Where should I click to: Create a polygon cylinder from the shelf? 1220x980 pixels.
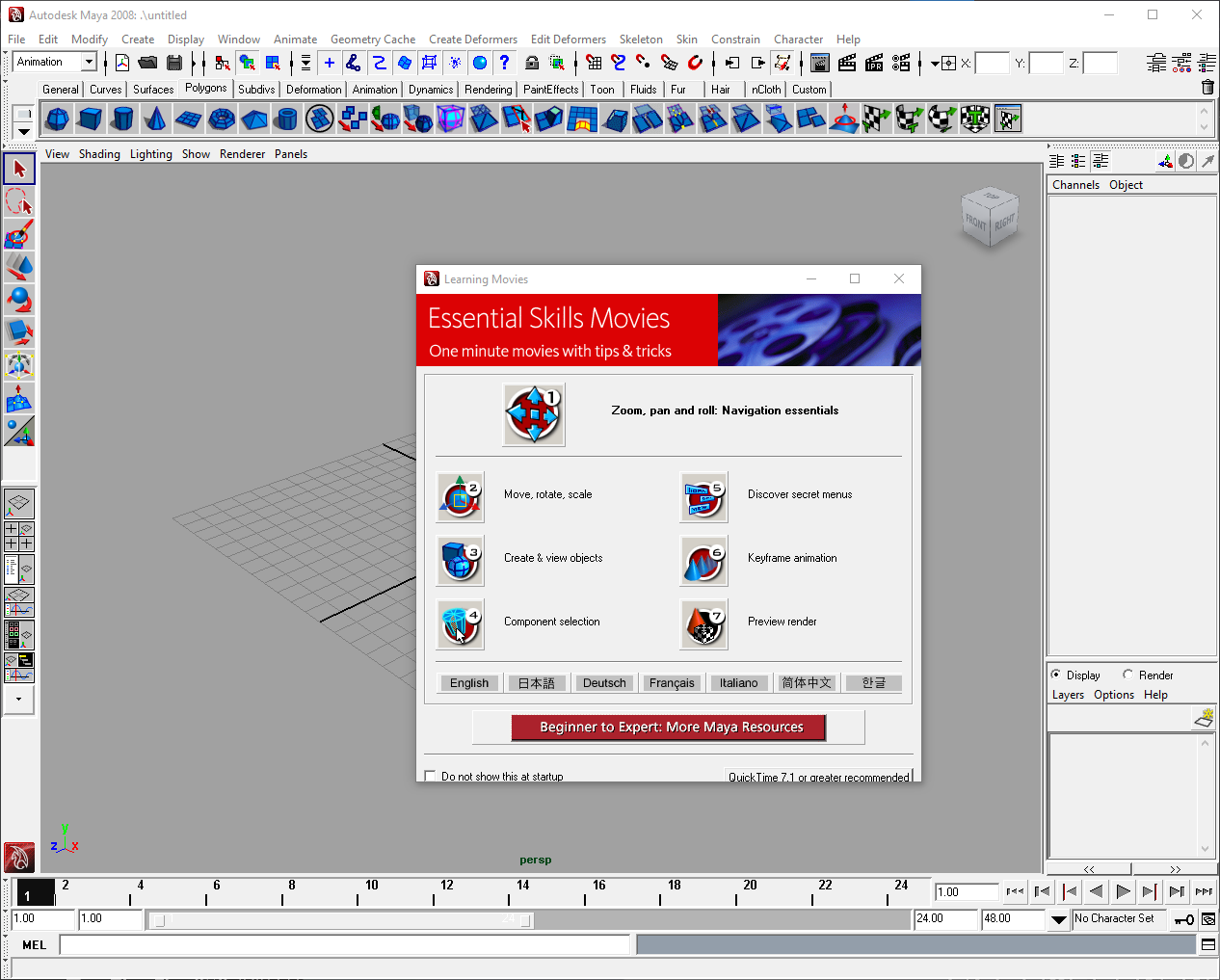pos(123,119)
